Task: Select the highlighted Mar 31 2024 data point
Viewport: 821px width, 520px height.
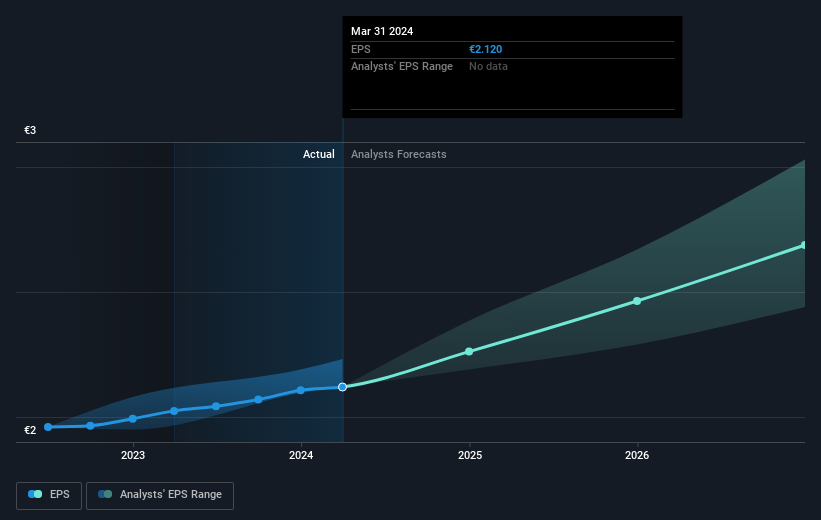Action: pos(342,387)
